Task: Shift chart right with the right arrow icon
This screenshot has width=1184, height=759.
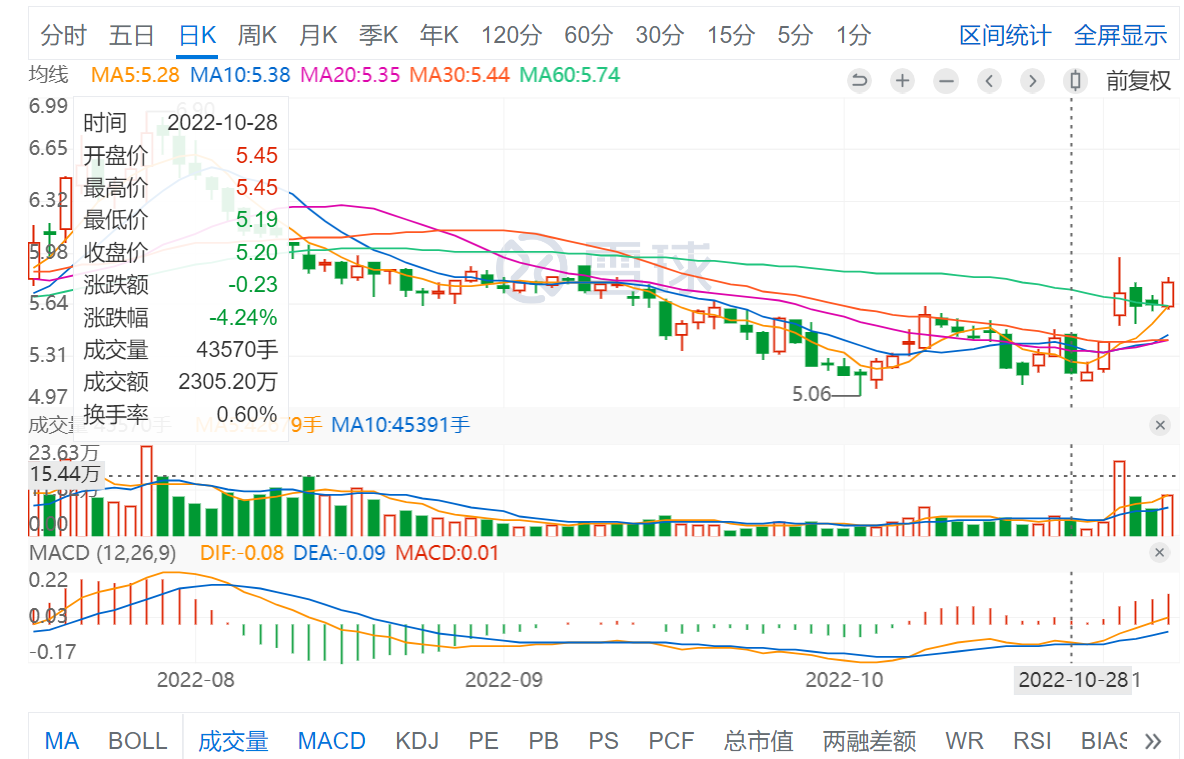Action: (1033, 81)
